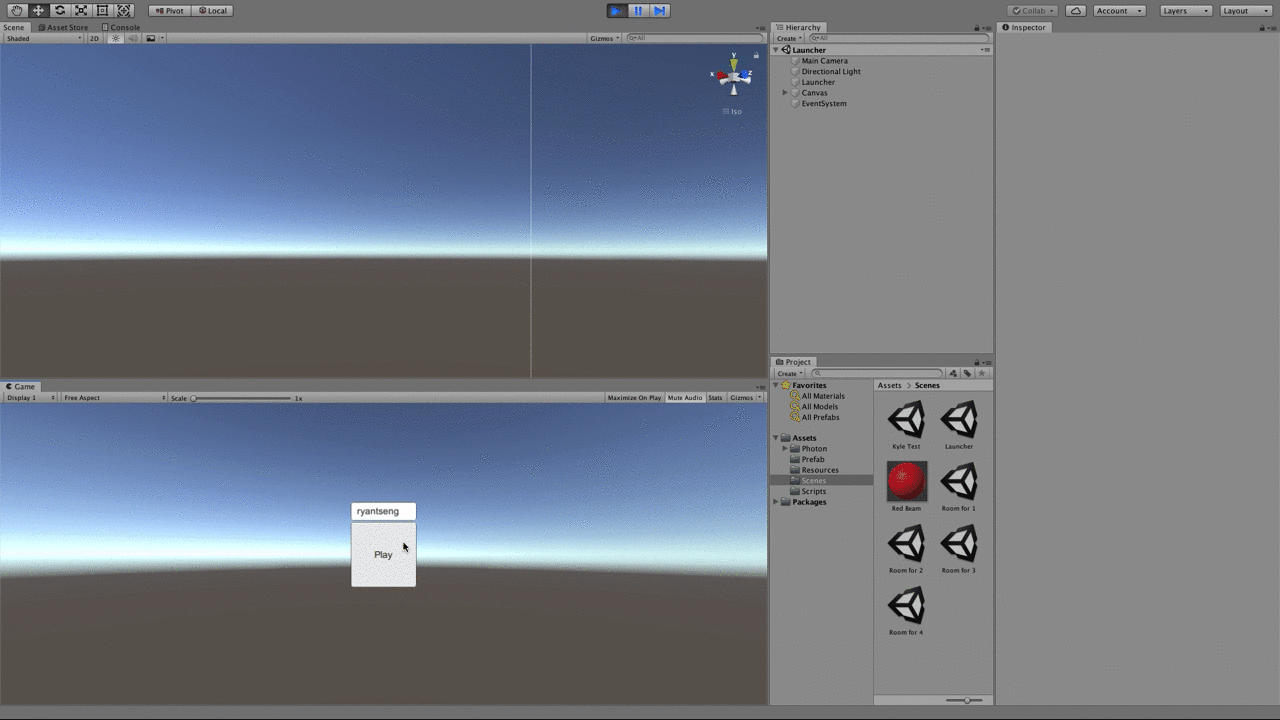Stop play mode with the Play button
This screenshot has height=720, width=1280.
pyautogui.click(x=617, y=10)
